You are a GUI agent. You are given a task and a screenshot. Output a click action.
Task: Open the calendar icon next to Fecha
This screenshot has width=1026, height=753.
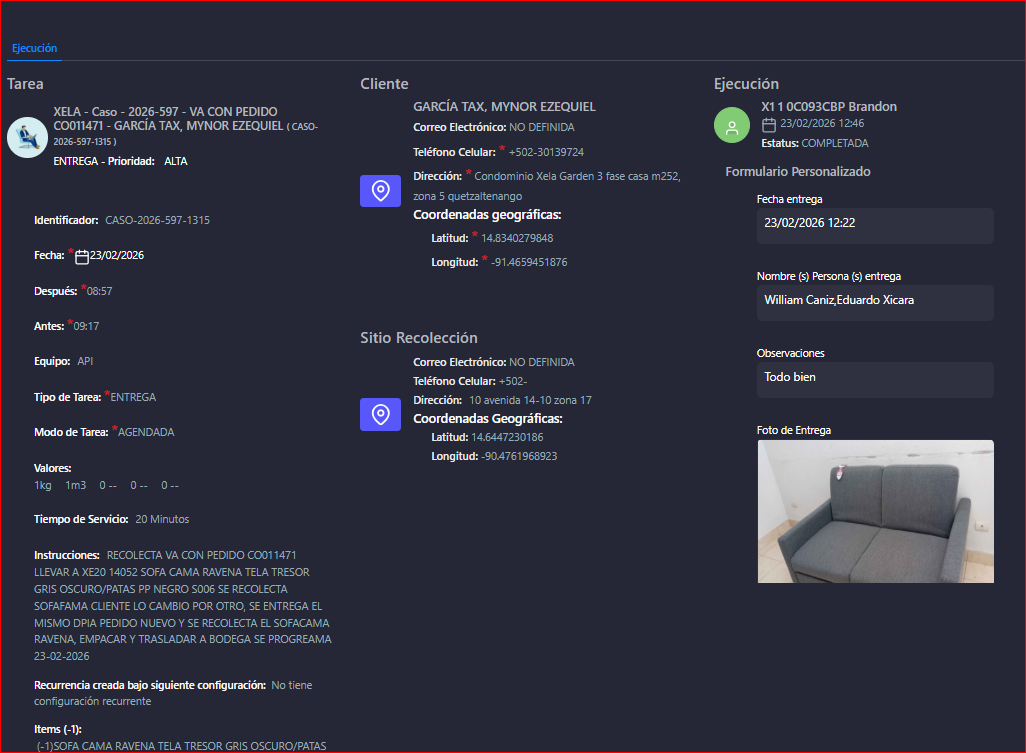pyautogui.click(x=82, y=257)
